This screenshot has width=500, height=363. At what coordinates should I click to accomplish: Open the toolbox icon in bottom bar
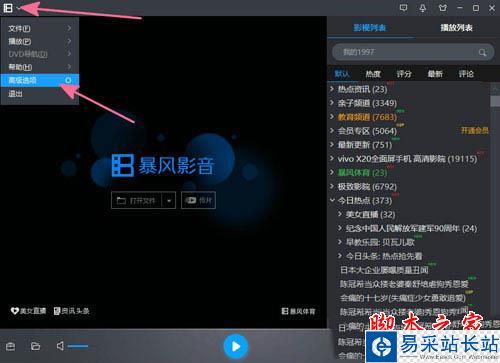[10, 346]
